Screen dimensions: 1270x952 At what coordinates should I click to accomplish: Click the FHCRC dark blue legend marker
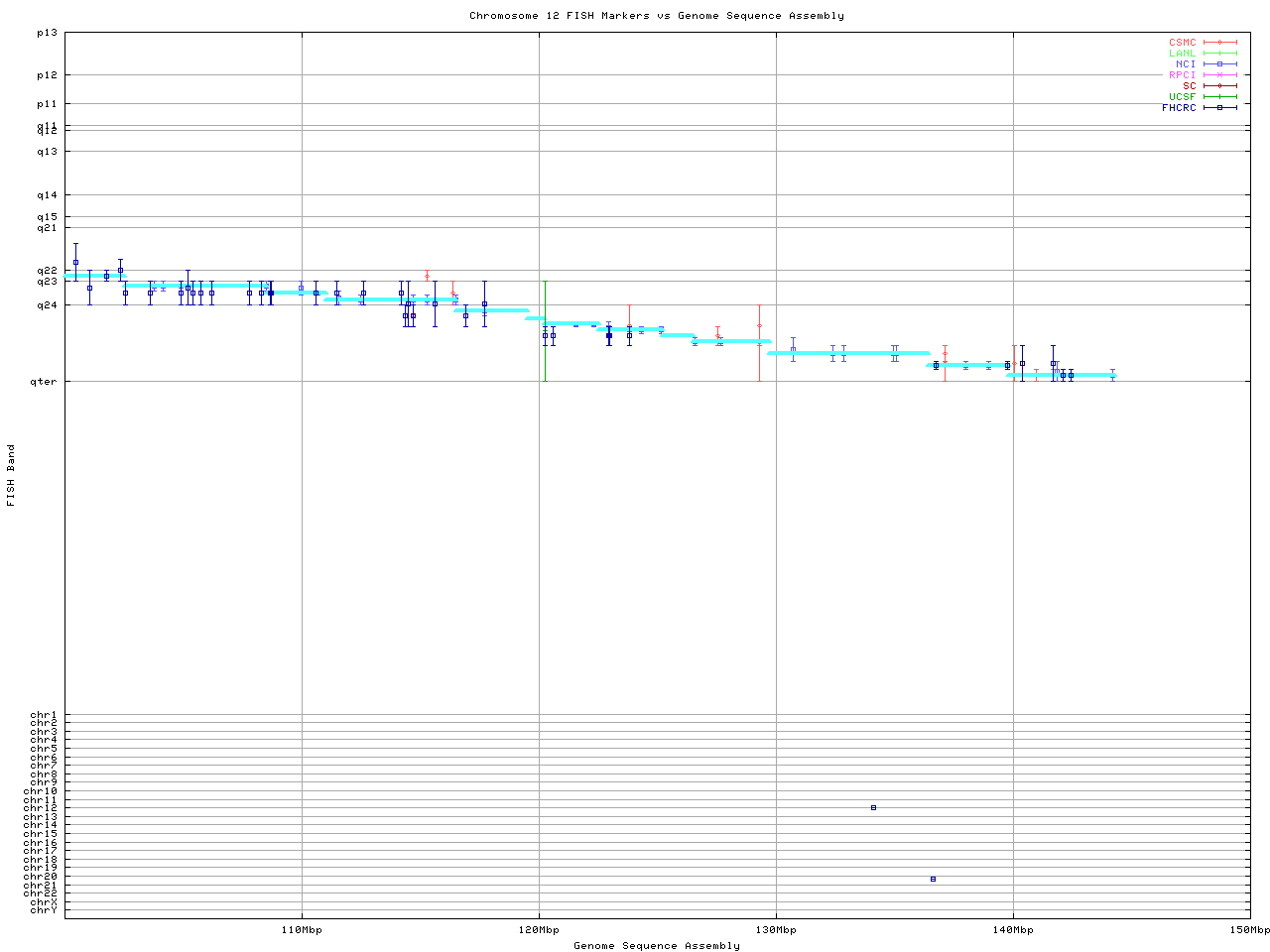[1219, 108]
